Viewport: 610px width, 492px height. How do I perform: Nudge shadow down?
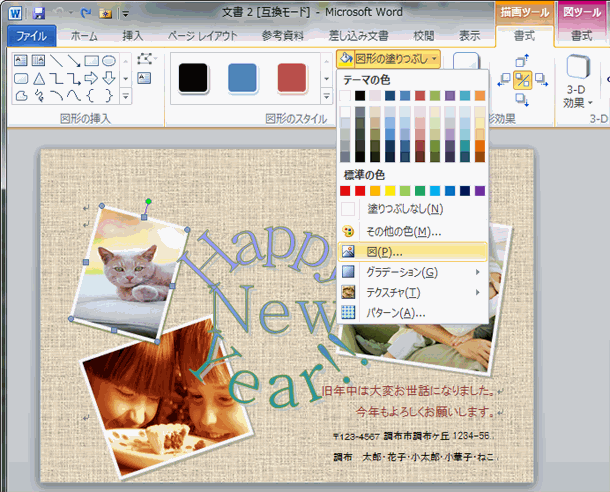tap(522, 100)
